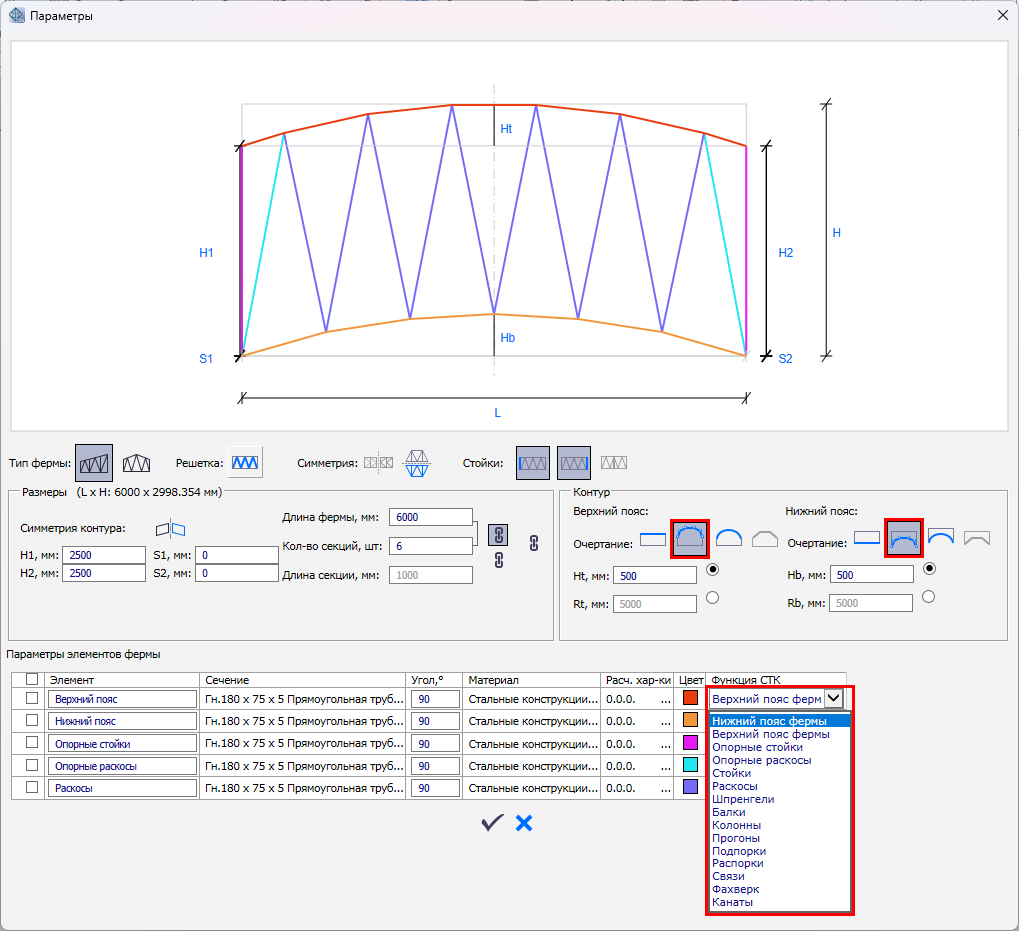Screen dimensions: 1019x931
Task: Toggle the contour symmetry icon
Action: (170, 528)
